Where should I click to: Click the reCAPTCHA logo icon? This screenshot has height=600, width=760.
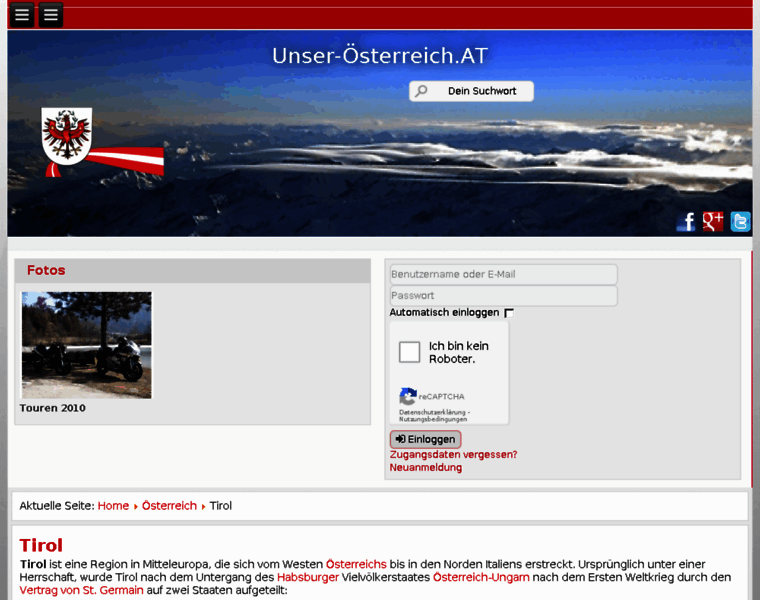408,396
